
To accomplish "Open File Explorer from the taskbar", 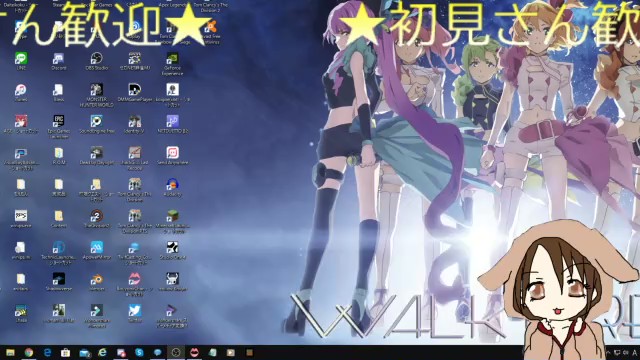I will pos(10,353).
